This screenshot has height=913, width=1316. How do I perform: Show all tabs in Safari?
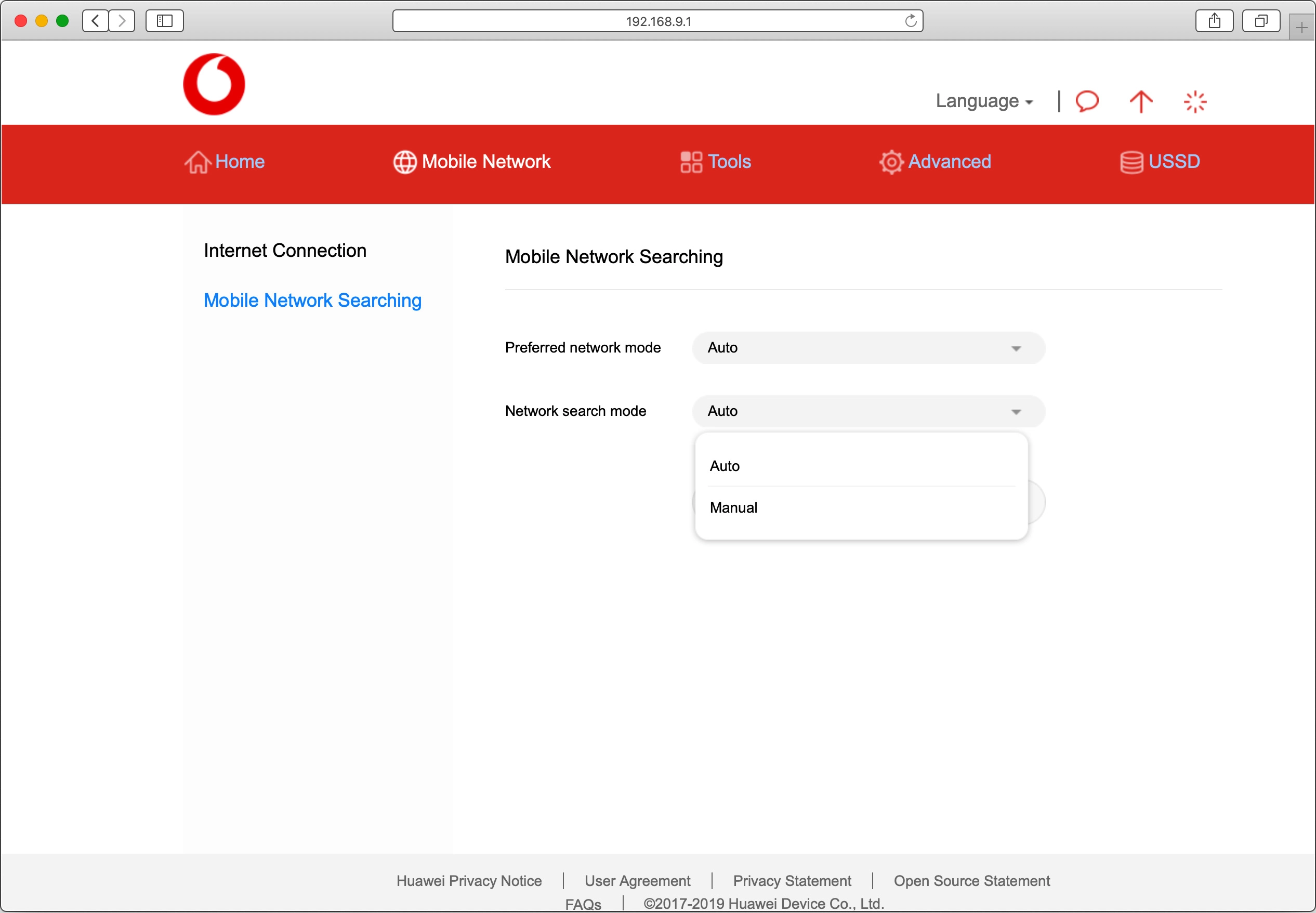[1260, 21]
